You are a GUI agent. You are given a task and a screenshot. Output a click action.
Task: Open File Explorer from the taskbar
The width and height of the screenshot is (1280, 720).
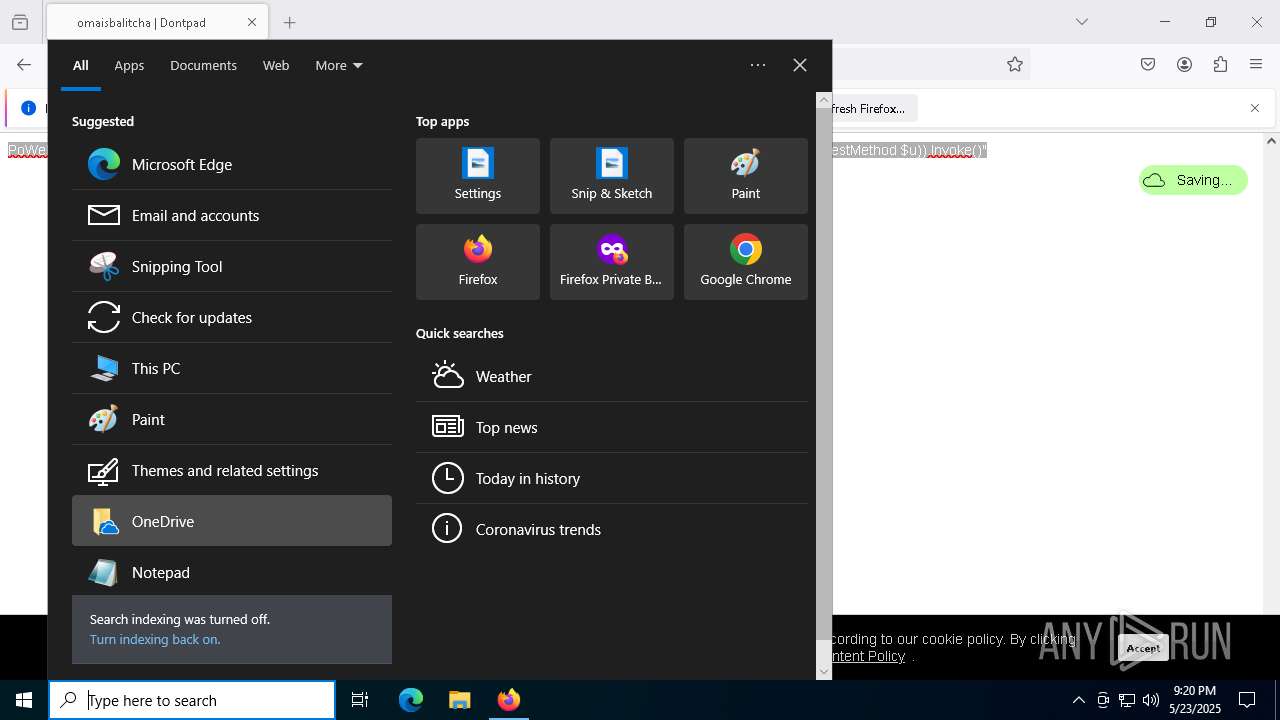click(459, 700)
